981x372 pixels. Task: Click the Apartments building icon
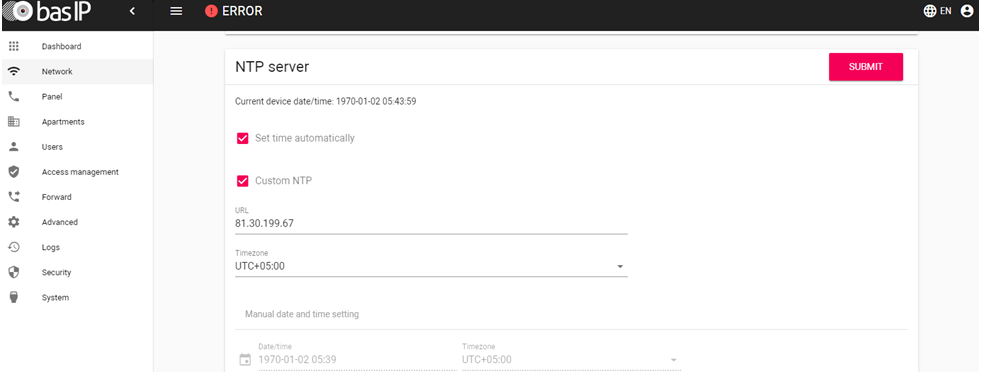pyautogui.click(x=14, y=121)
